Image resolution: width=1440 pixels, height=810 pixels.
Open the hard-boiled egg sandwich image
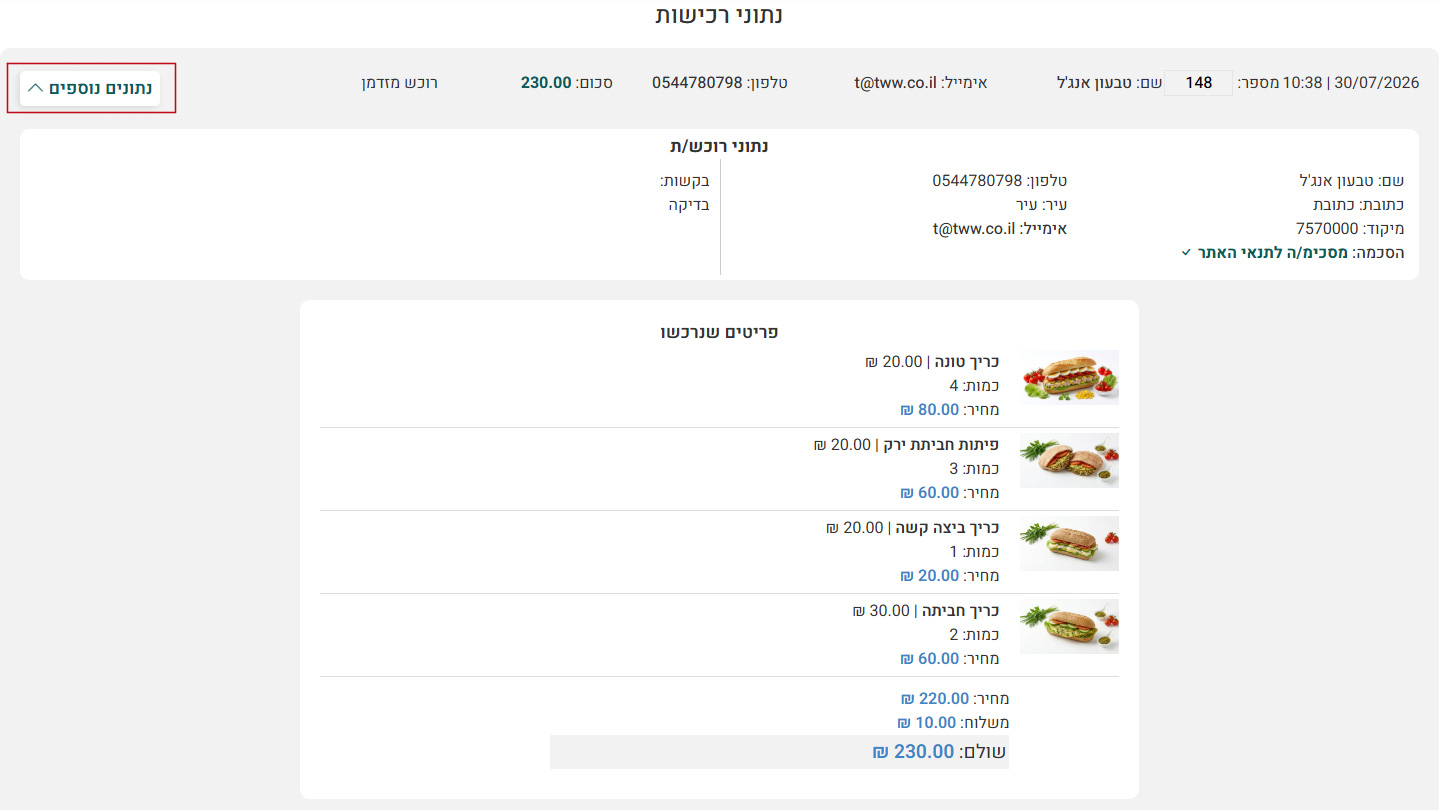(x=1070, y=543)
